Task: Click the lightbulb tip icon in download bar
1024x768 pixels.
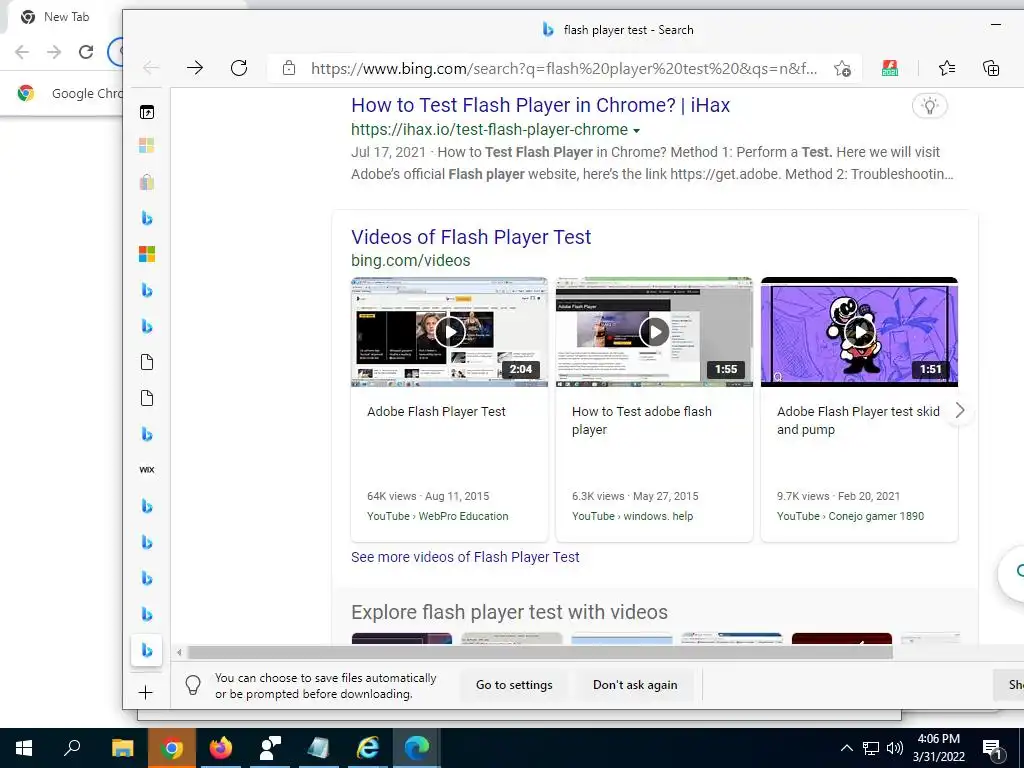Action: tap(193, 685)
